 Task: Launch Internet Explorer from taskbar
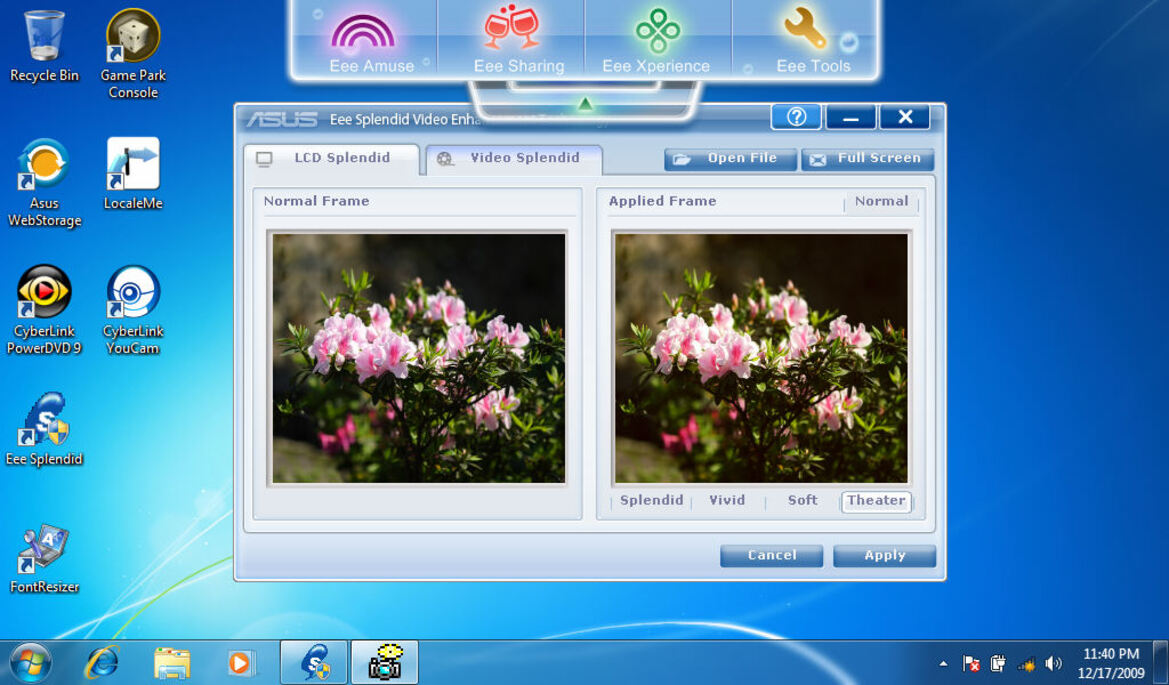102,663
